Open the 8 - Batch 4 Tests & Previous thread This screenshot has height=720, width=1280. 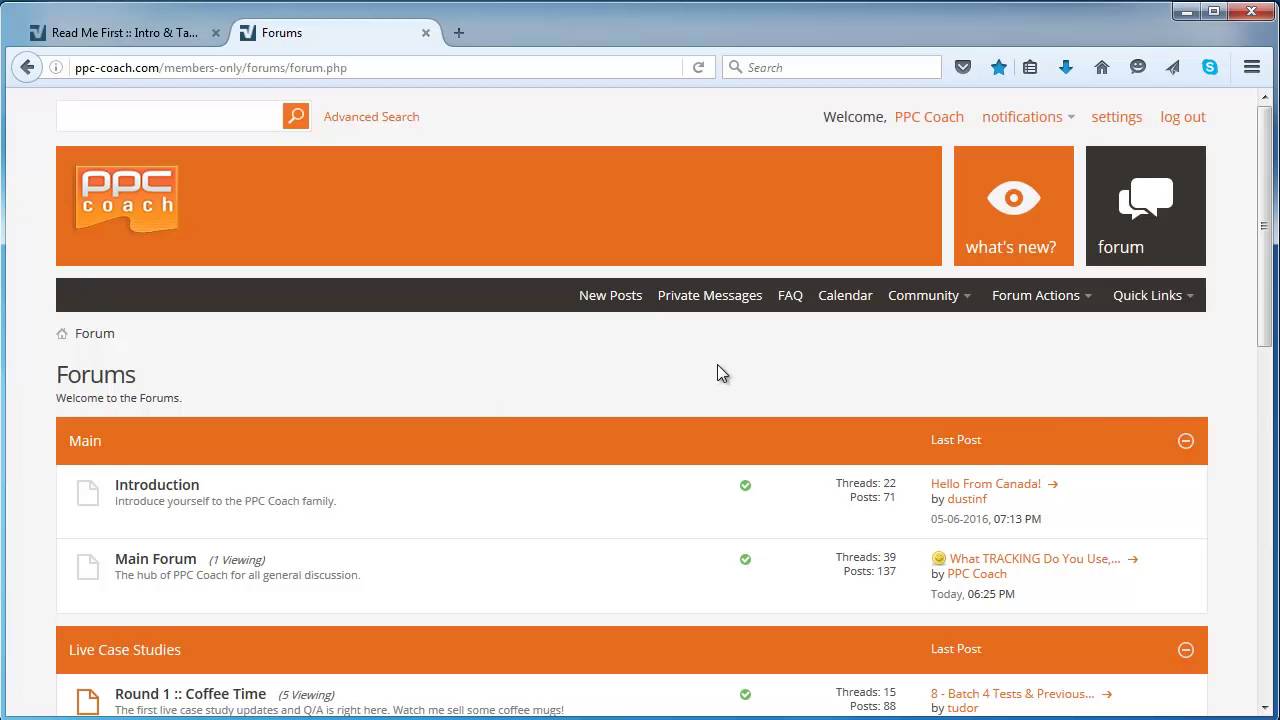tap(1012, 694)
